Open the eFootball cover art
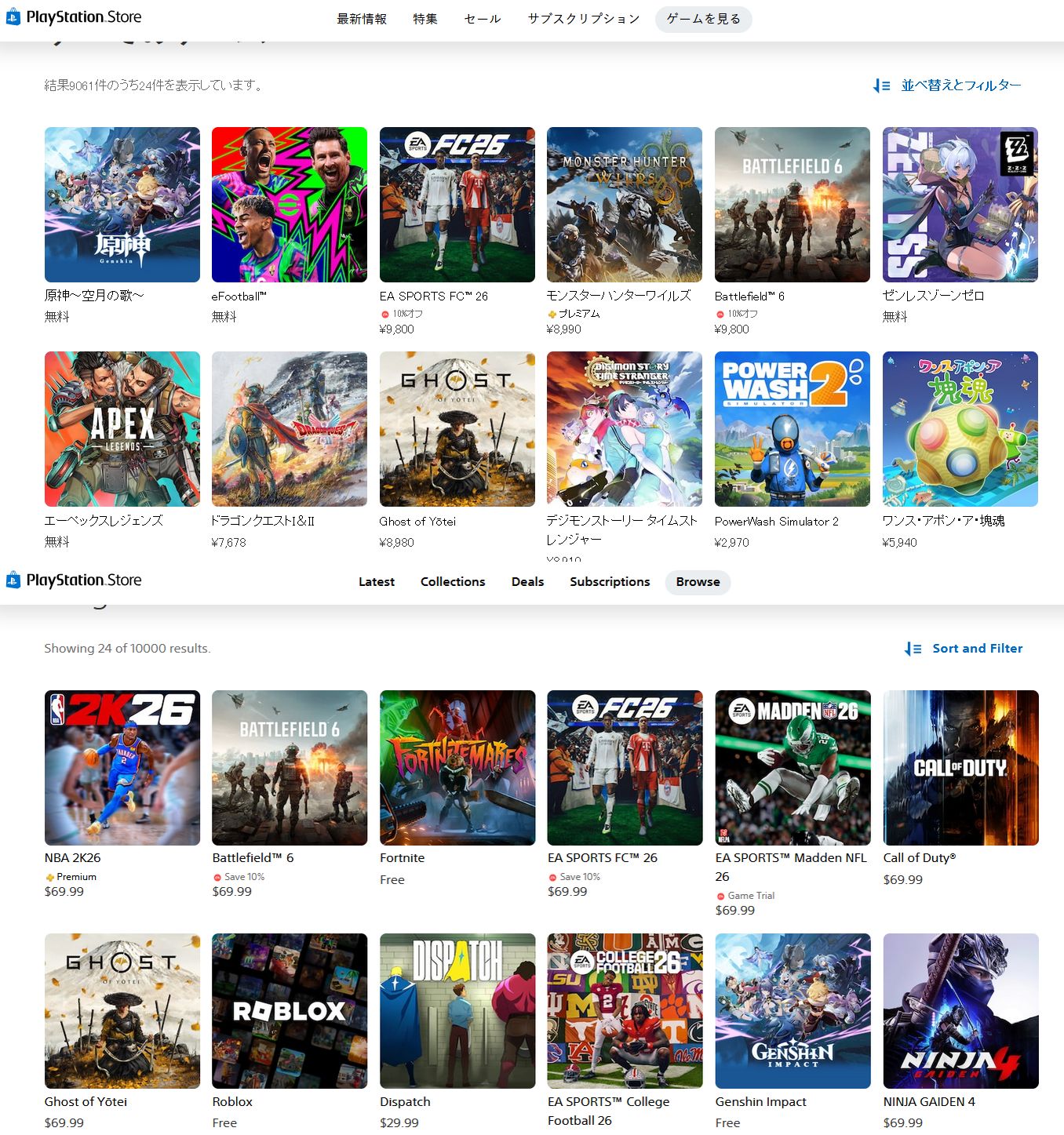 click(290, 205)
